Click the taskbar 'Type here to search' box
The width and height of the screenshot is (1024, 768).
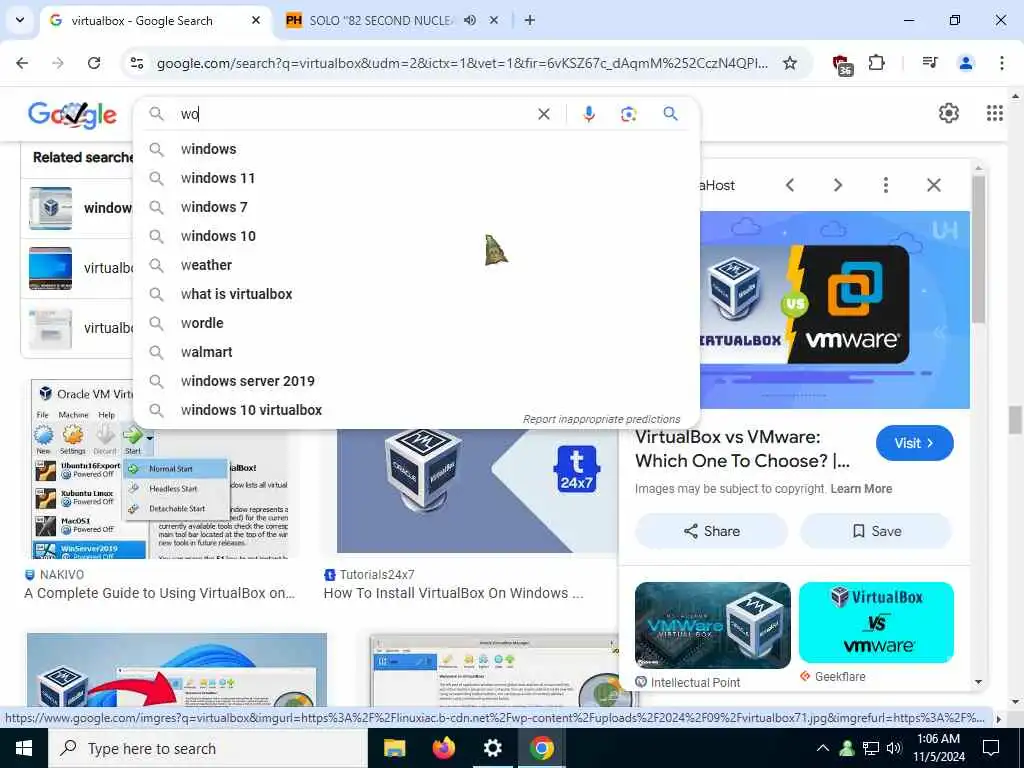pyautogui.click(x=208, y=748)
